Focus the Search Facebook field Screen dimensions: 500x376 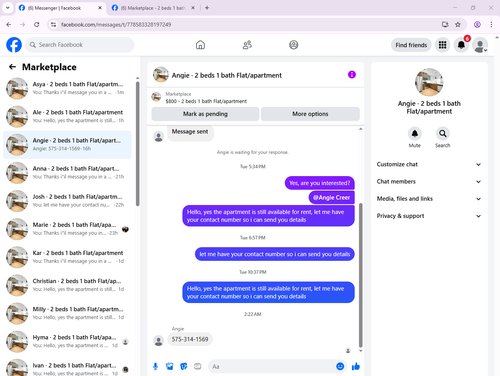pyautogui.click(x=80, y=45)
